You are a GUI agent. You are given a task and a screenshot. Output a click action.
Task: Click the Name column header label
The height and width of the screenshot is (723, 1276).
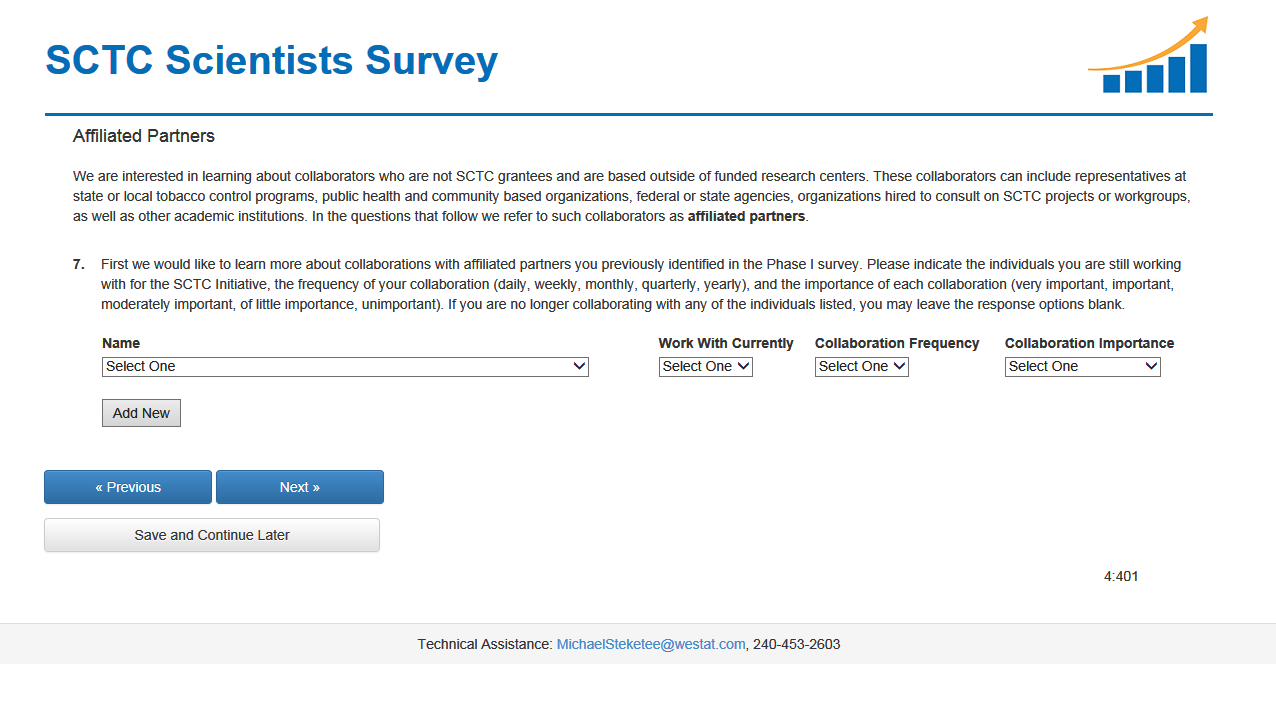coord(121,343)
